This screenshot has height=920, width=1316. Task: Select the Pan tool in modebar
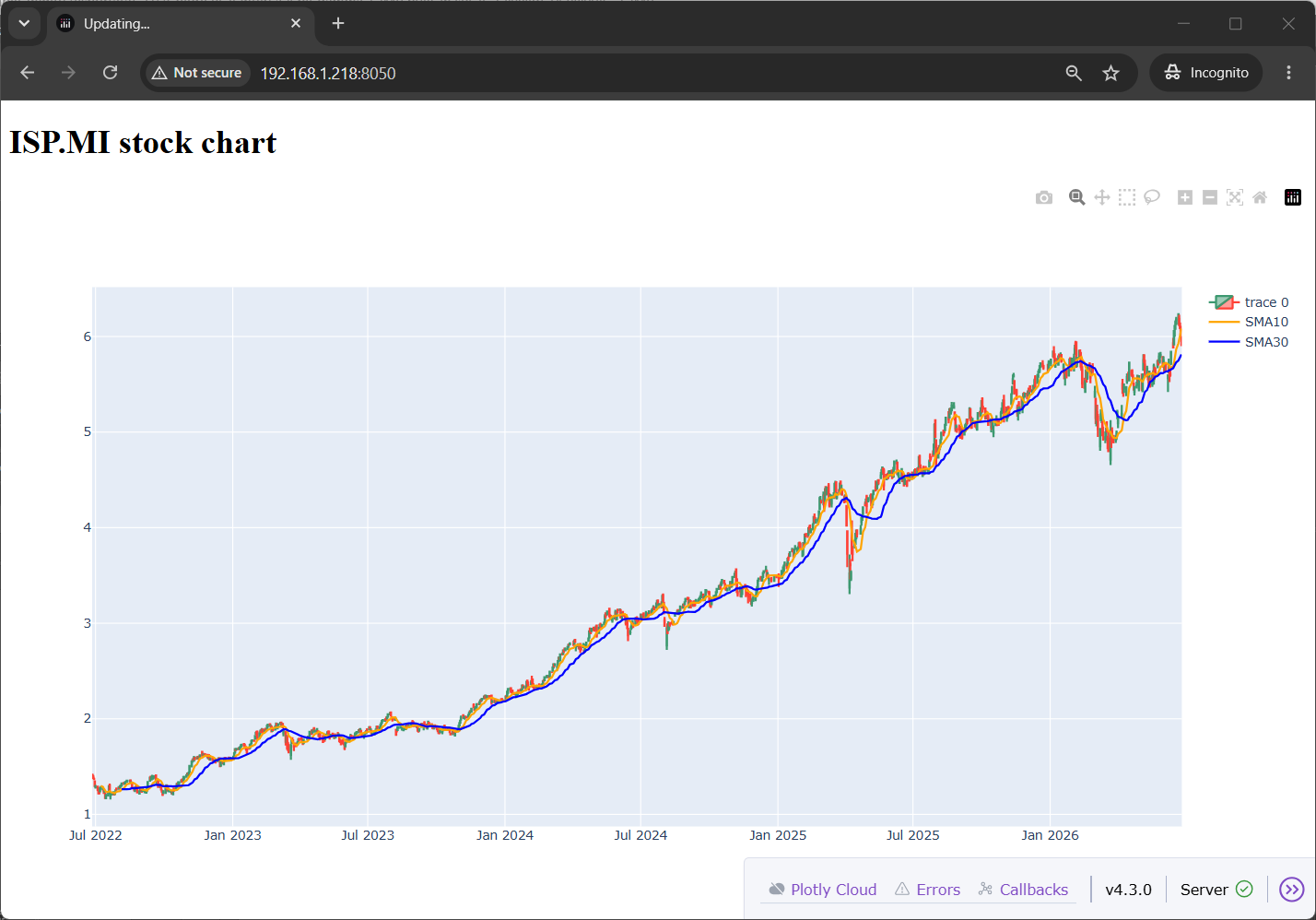[1101, 197]
